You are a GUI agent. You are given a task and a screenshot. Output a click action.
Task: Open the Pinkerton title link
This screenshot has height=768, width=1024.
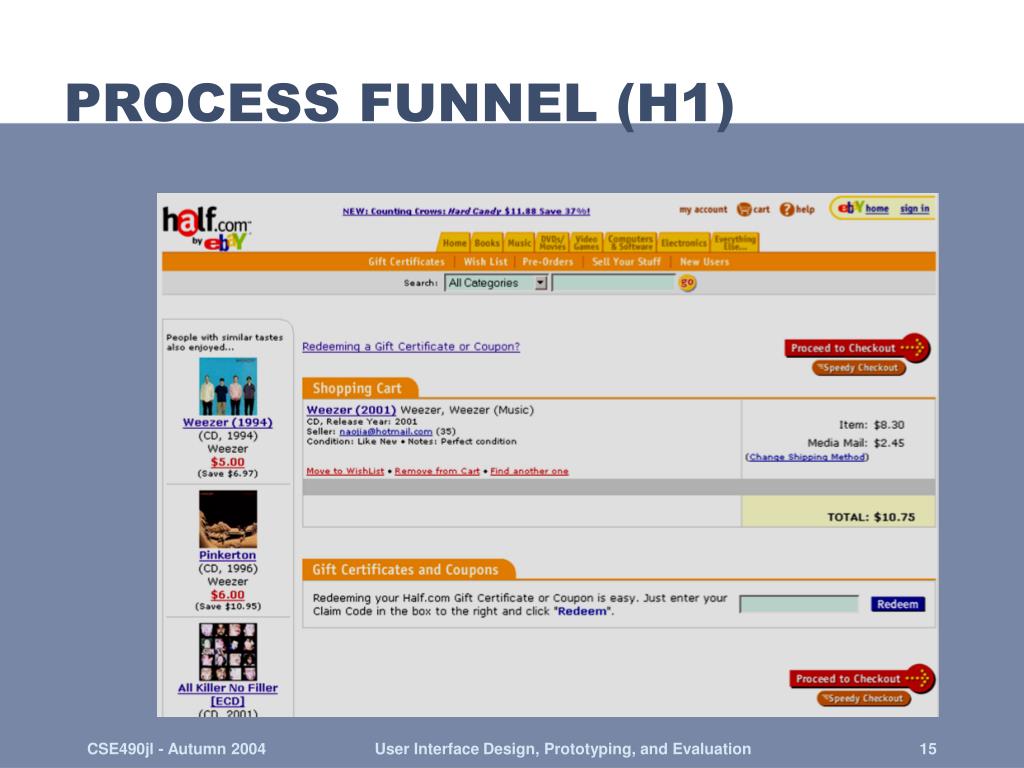pyautogui.click(x=228, y=555)
